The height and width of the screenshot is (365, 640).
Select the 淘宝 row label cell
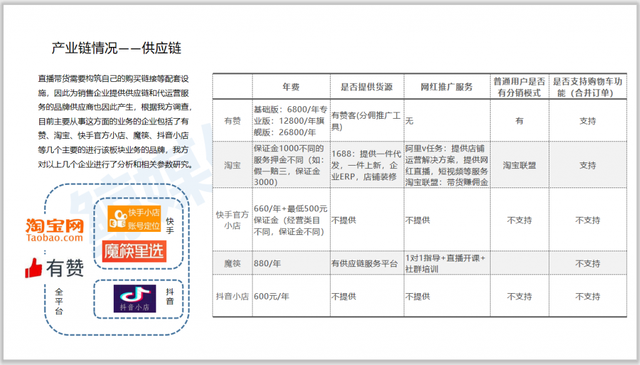[232, 165]
